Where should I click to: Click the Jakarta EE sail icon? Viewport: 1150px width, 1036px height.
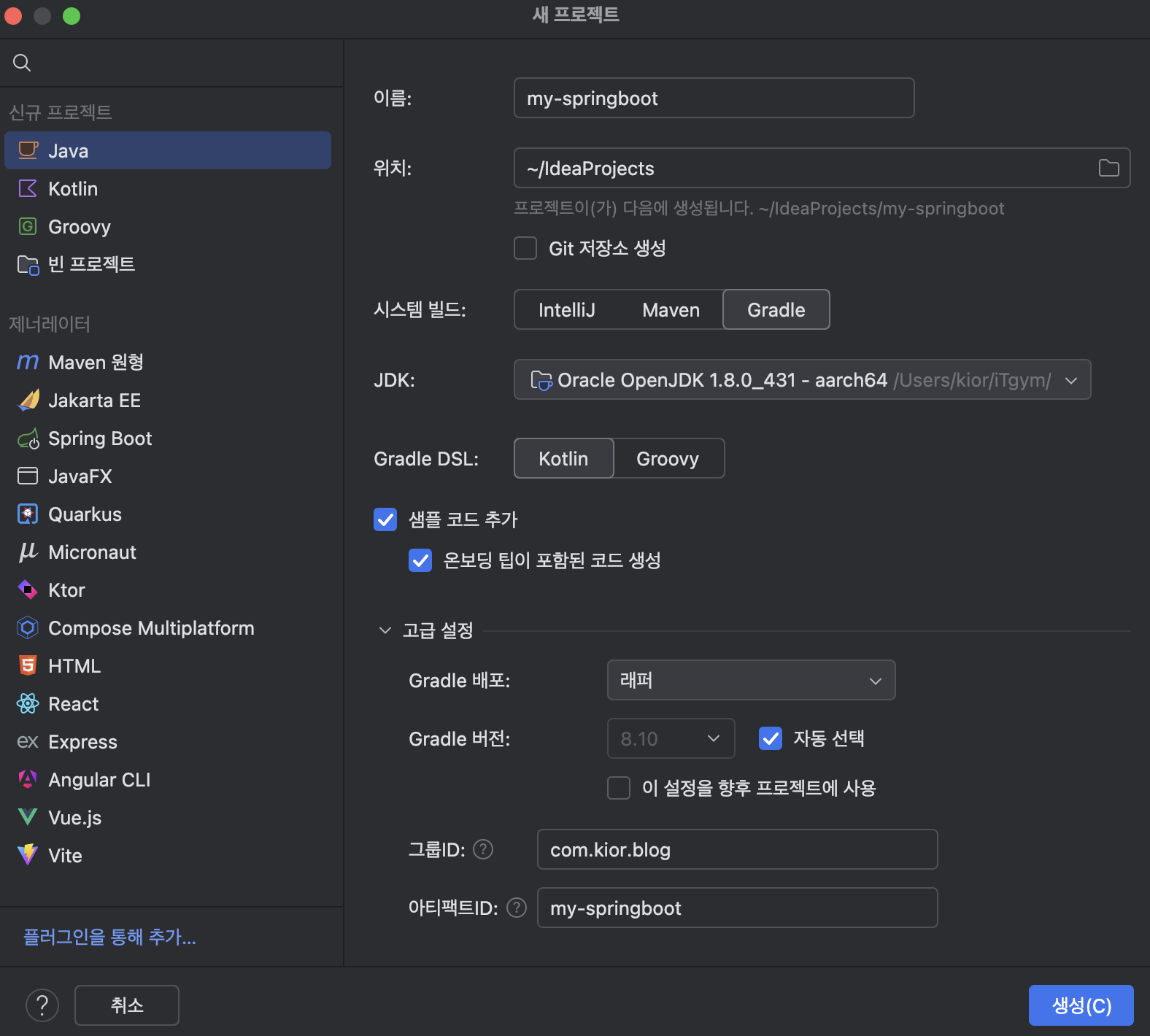[x=28, y=400]
